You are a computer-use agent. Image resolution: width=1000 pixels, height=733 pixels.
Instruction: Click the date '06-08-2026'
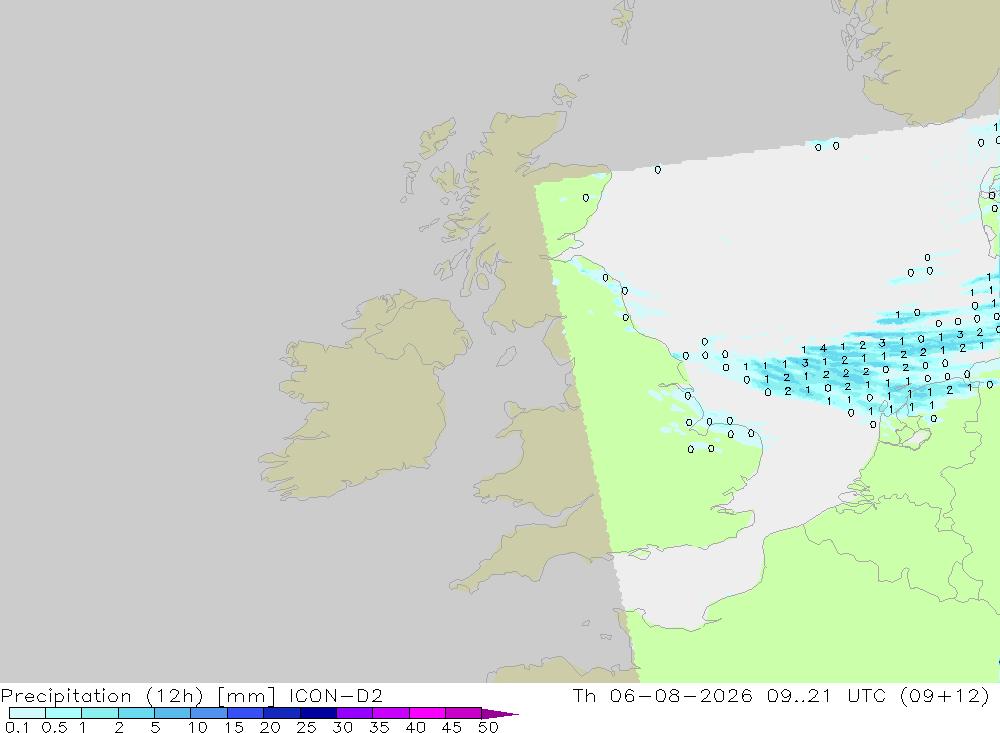click(x=681, y=695)
